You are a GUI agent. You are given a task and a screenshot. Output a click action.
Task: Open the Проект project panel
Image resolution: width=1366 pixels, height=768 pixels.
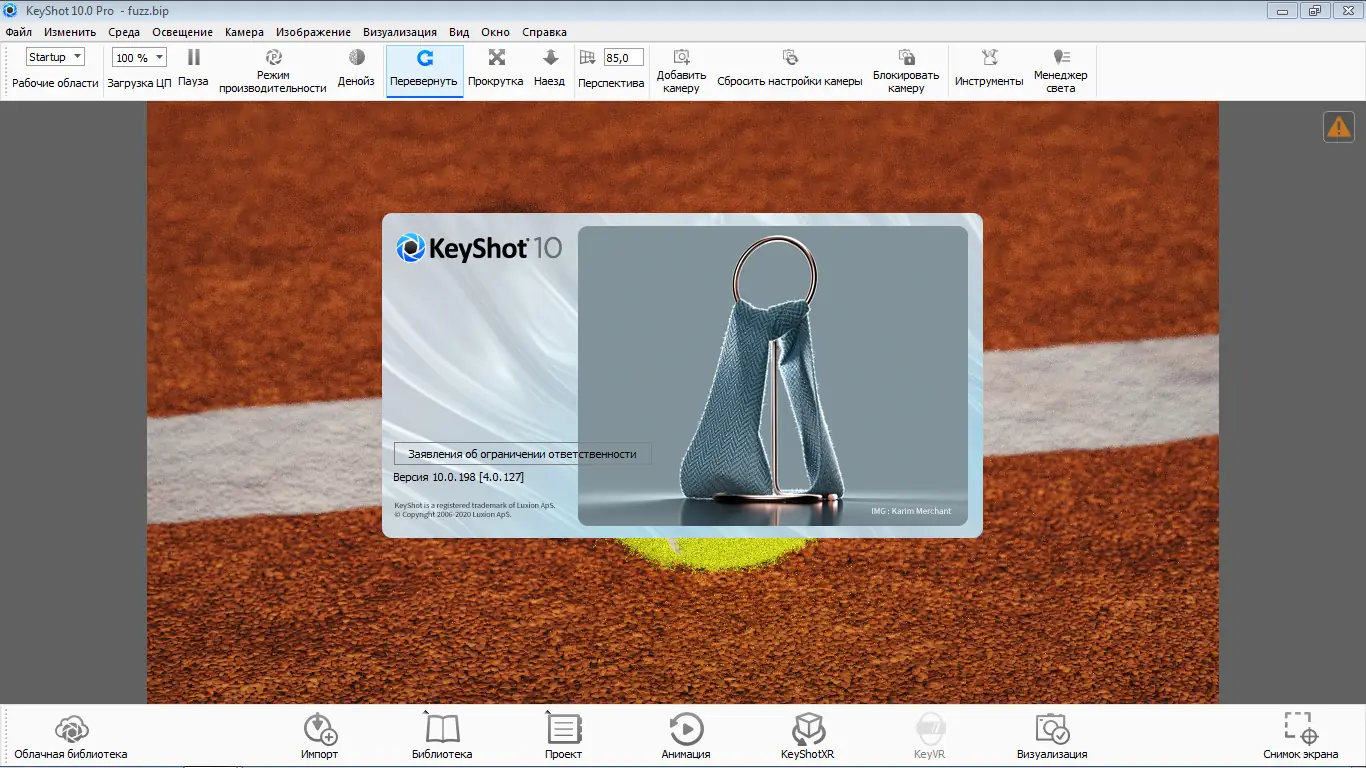564,737
